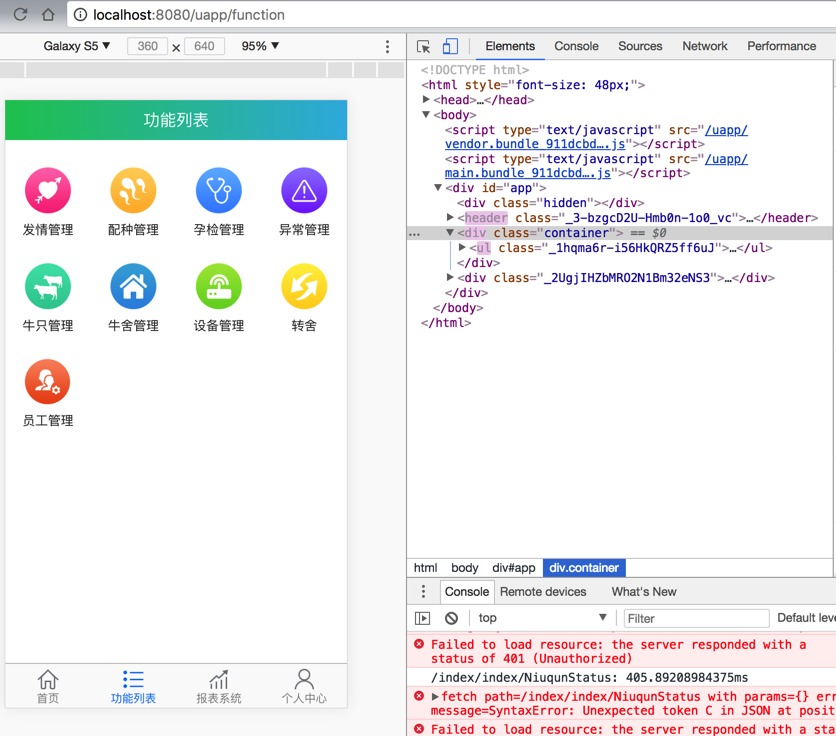Switch to the Console panel tab

tap(576, 46)
